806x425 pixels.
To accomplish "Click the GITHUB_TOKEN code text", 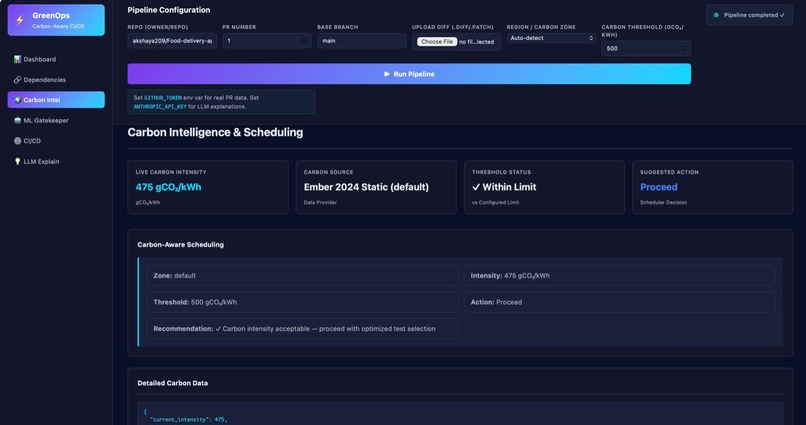I will point(163,98).
